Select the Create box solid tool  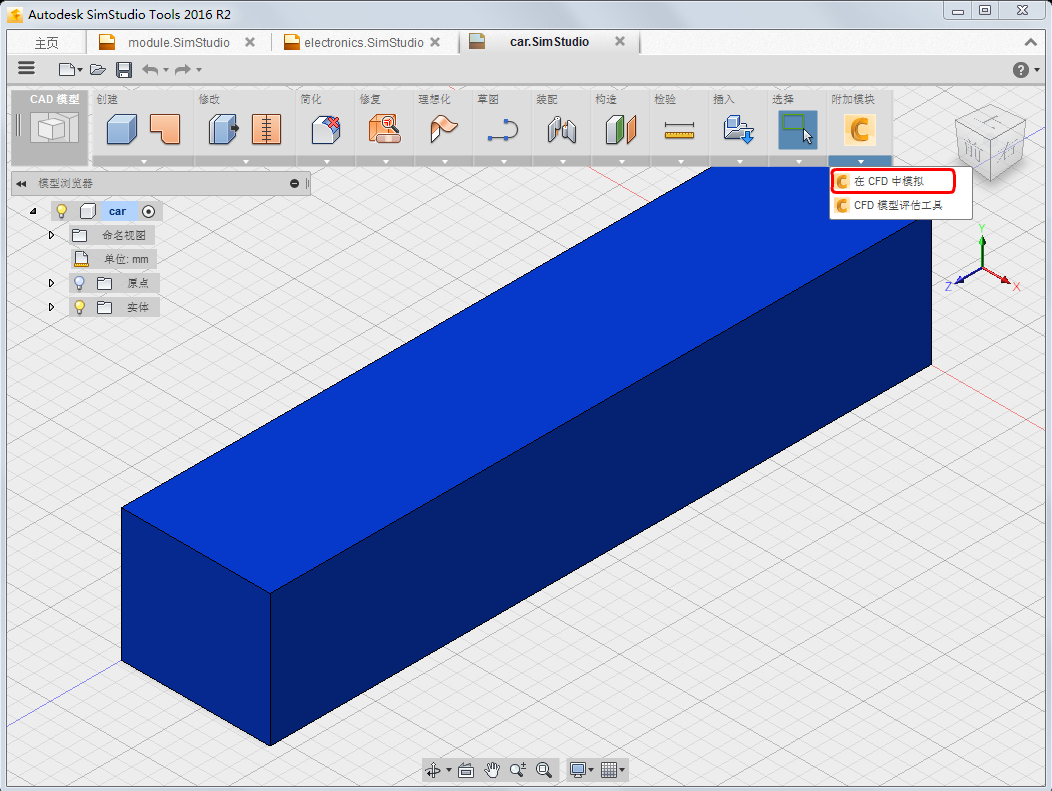pos(121,129)
